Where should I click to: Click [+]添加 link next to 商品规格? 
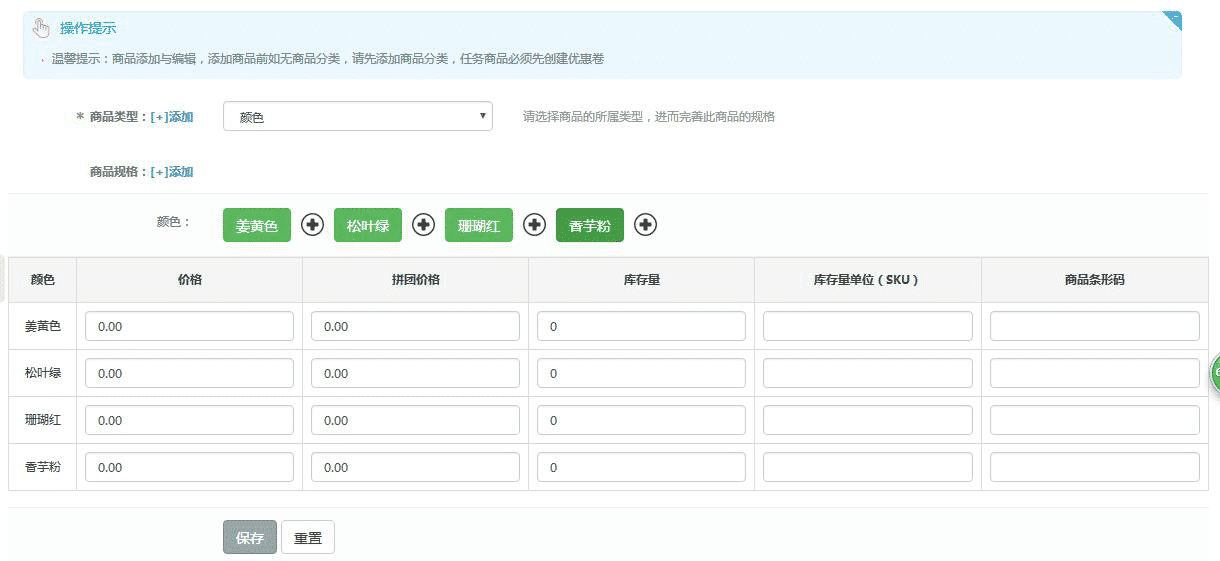point(172,172)
